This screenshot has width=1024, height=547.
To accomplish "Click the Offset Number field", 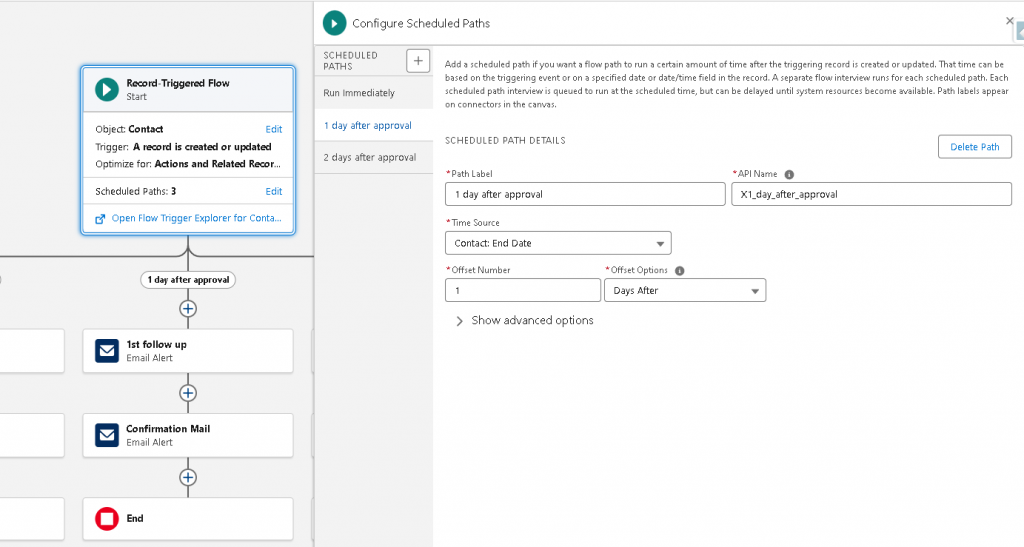I will (x=522, y=291).
